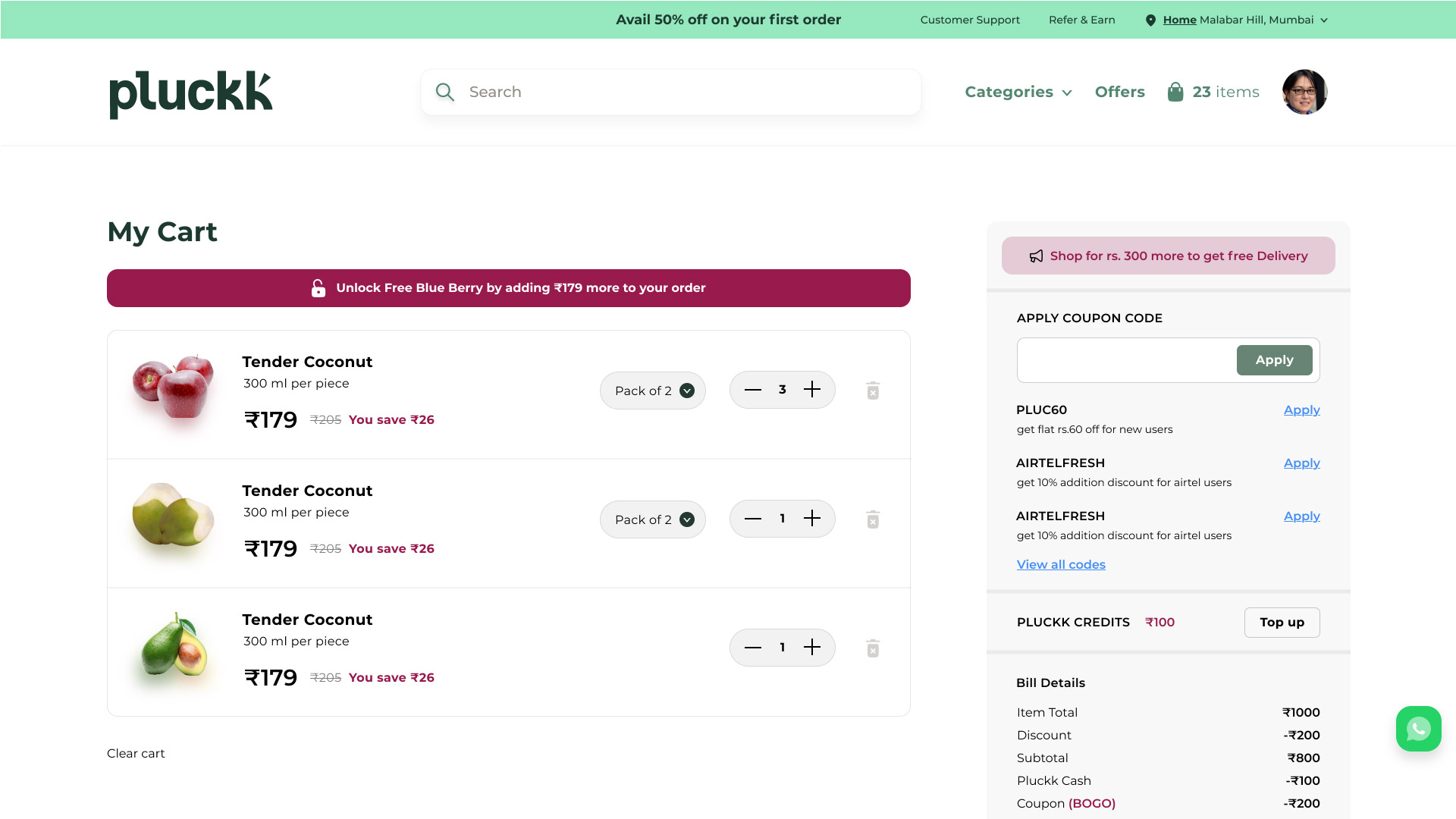Click the first Tender Coconut title
This screenshot has width=1456, height=819.
[307, 362]
